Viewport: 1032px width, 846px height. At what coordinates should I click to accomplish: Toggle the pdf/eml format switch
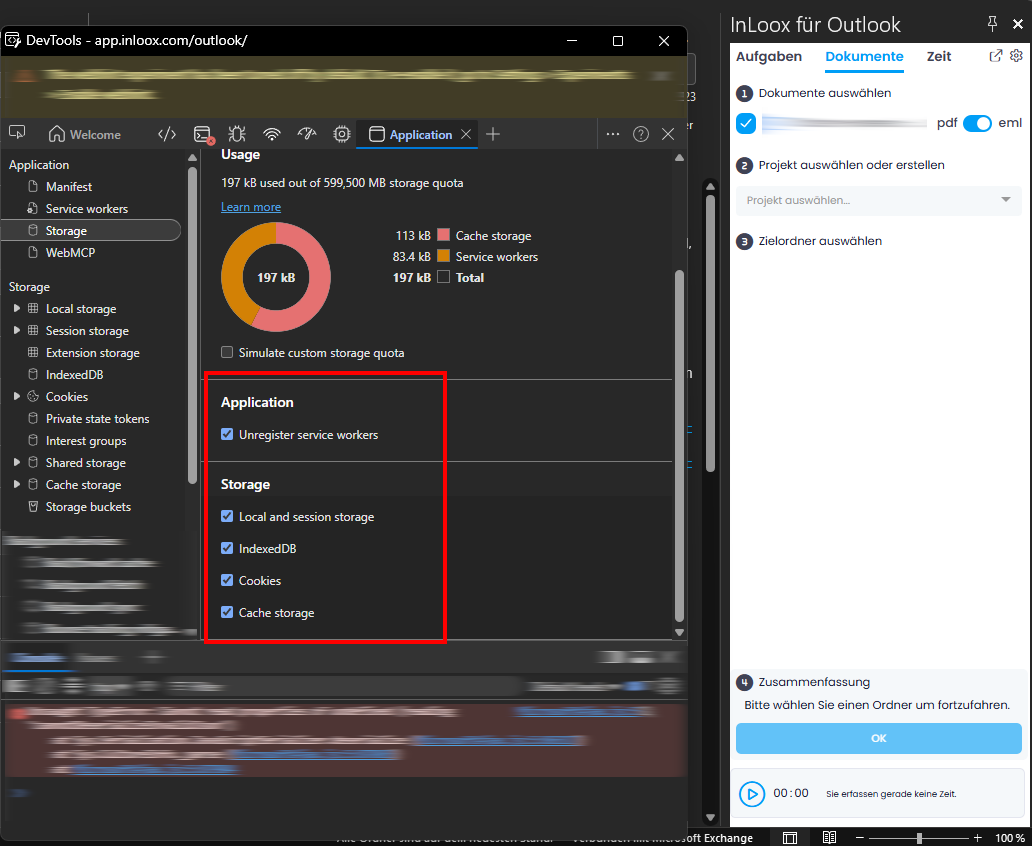point(977,123)
